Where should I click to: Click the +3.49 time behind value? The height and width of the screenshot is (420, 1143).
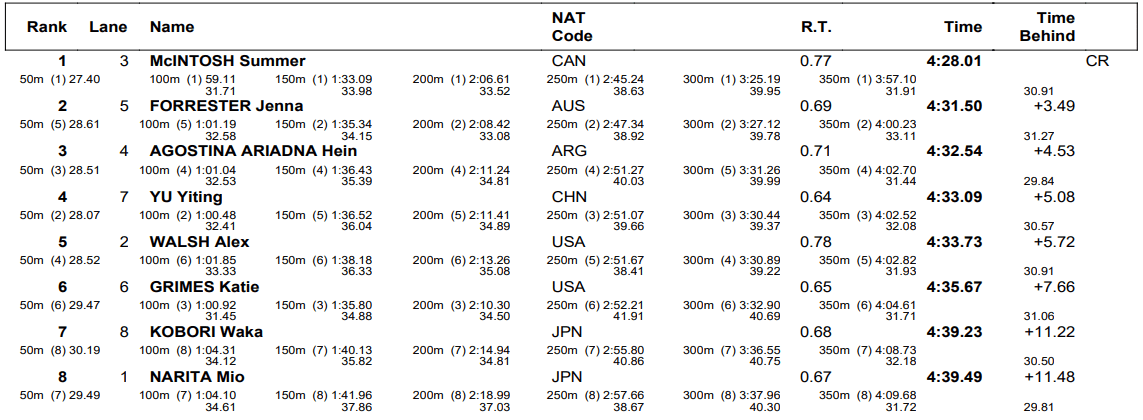pyautogui.click(x=1054, y=106)
